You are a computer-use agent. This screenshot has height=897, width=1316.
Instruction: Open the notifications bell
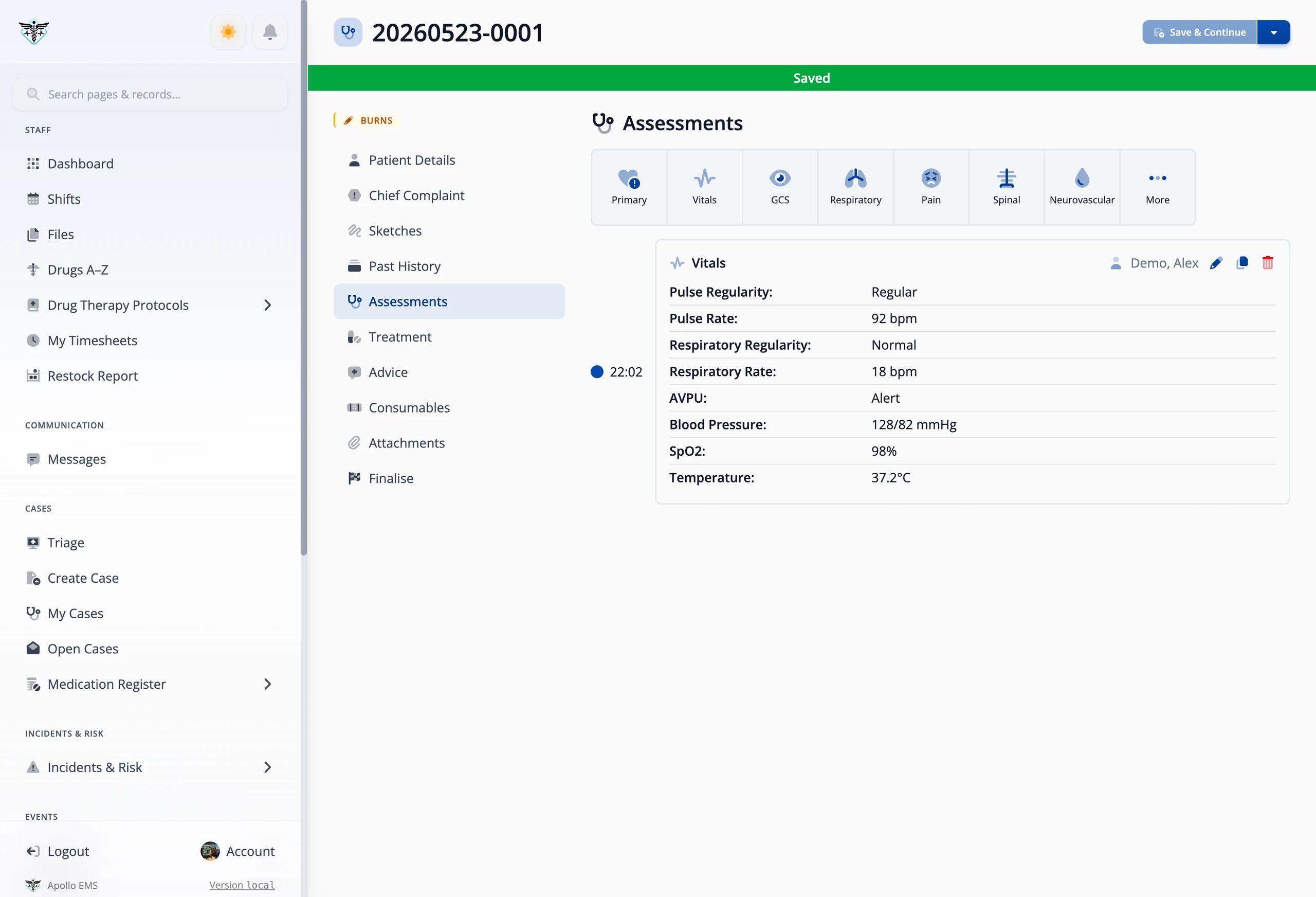pos(270,32)
